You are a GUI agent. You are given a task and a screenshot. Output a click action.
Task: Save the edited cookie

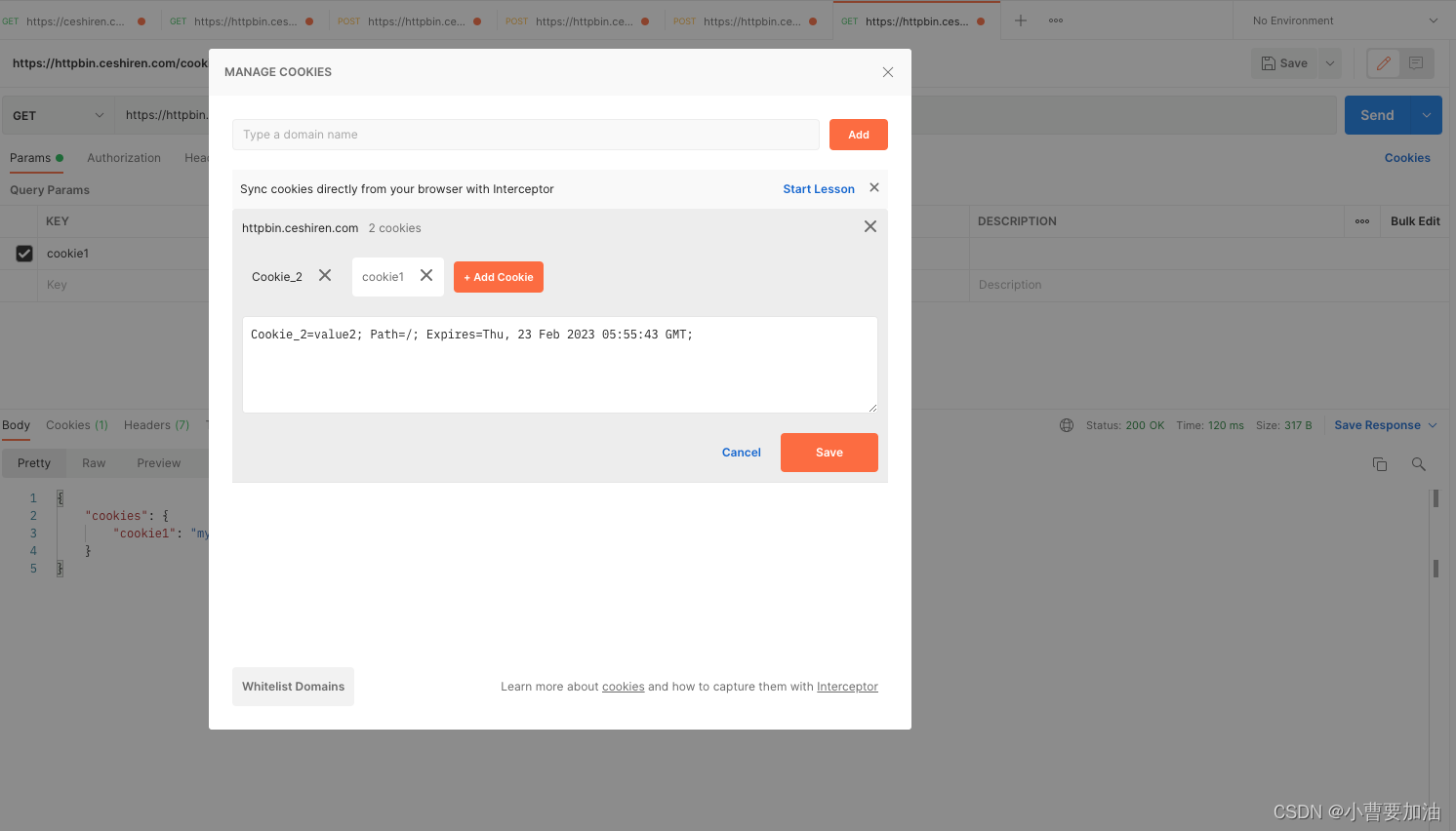[x=829, y=453]
